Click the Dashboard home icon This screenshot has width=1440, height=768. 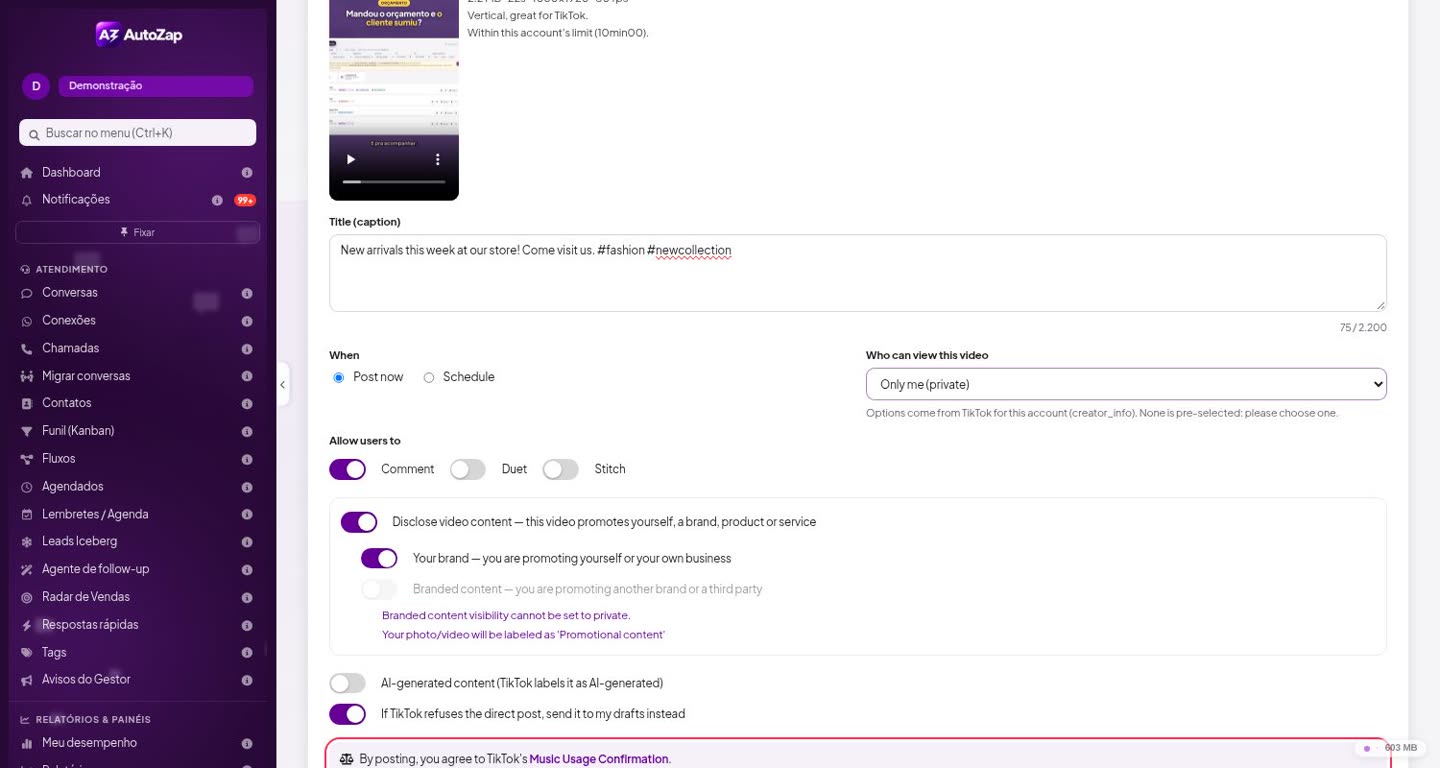(27, 173)
